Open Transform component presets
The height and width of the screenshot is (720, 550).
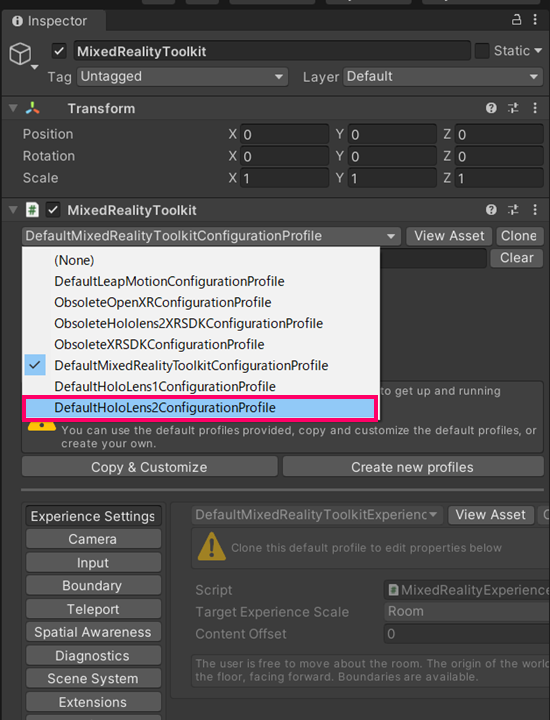pos(513,108)
